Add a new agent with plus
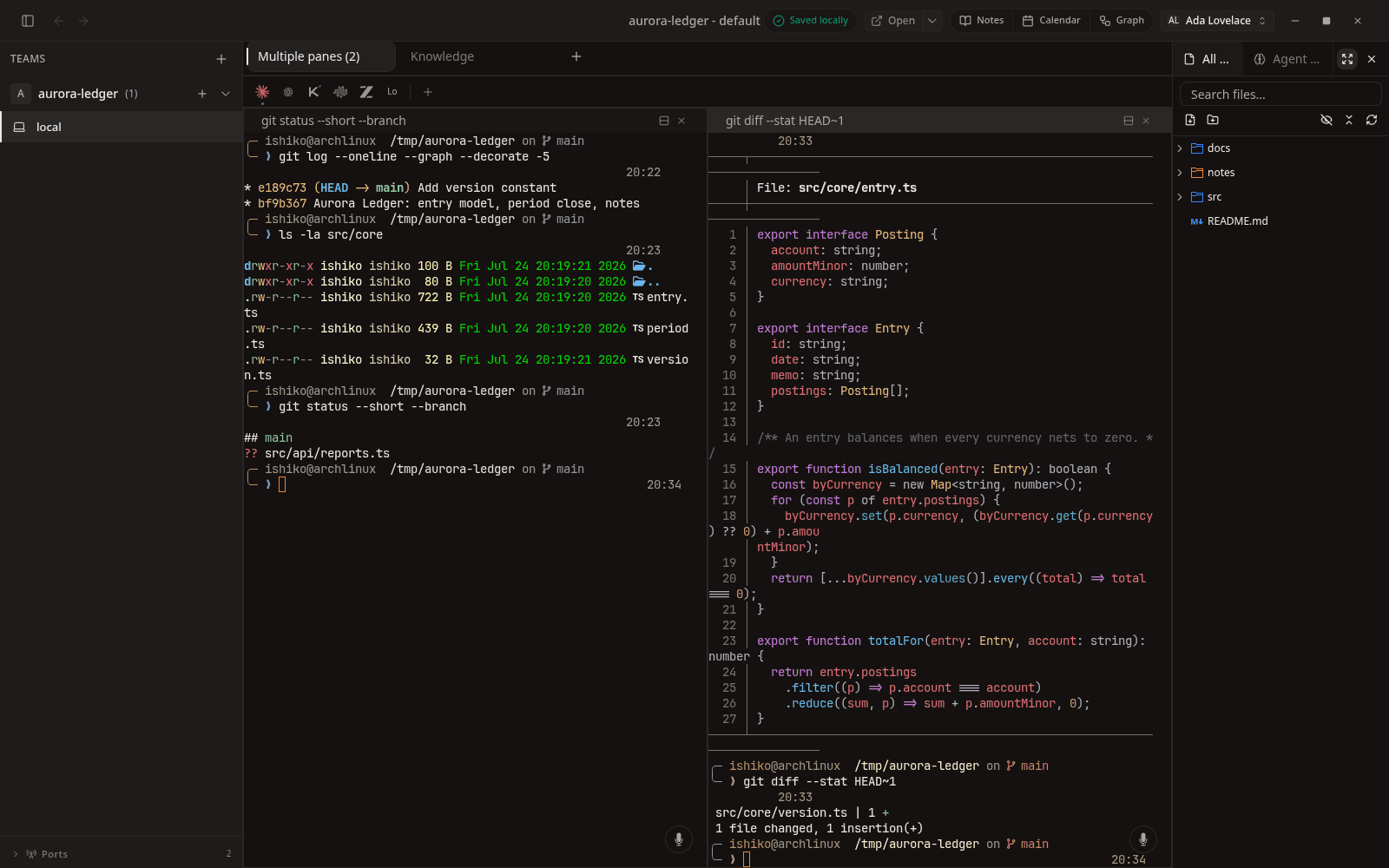 pyautogui.click(x=428, y=91)
